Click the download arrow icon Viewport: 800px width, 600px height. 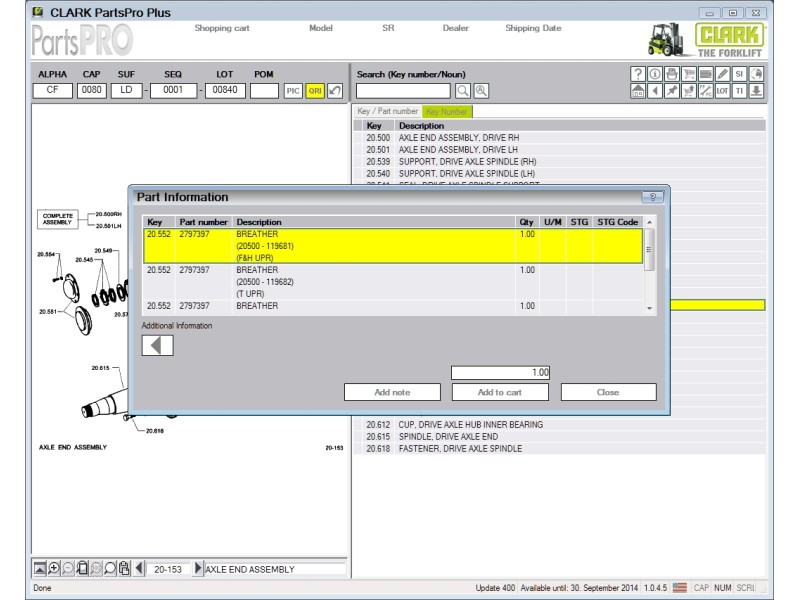(756, 91)
